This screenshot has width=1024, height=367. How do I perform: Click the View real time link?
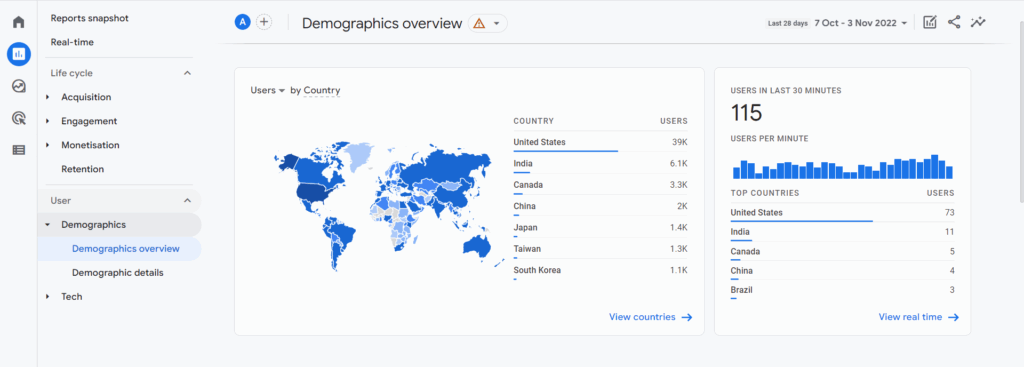coord(910,317)
